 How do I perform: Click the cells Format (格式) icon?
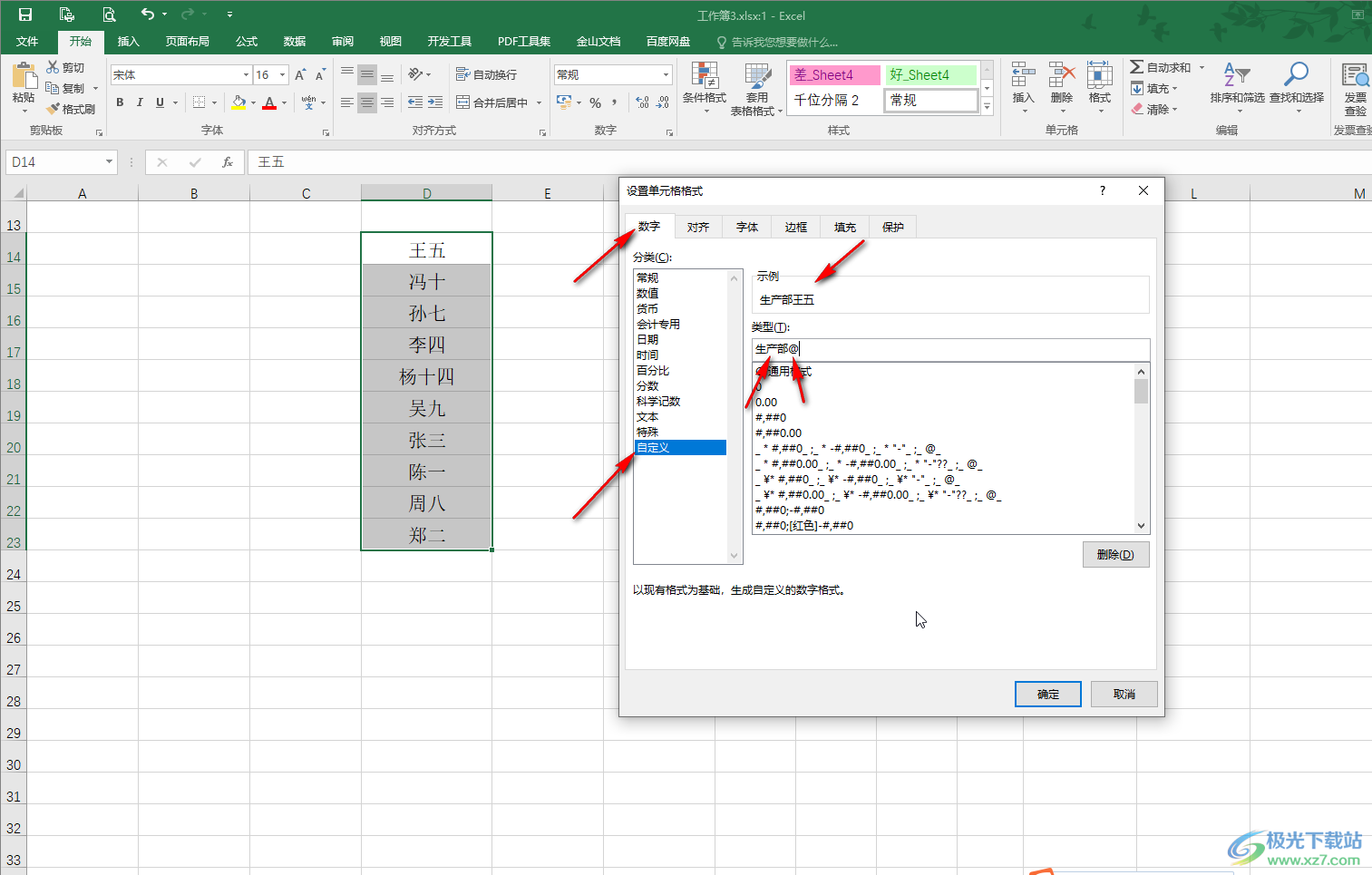[x=1100, y=75]
